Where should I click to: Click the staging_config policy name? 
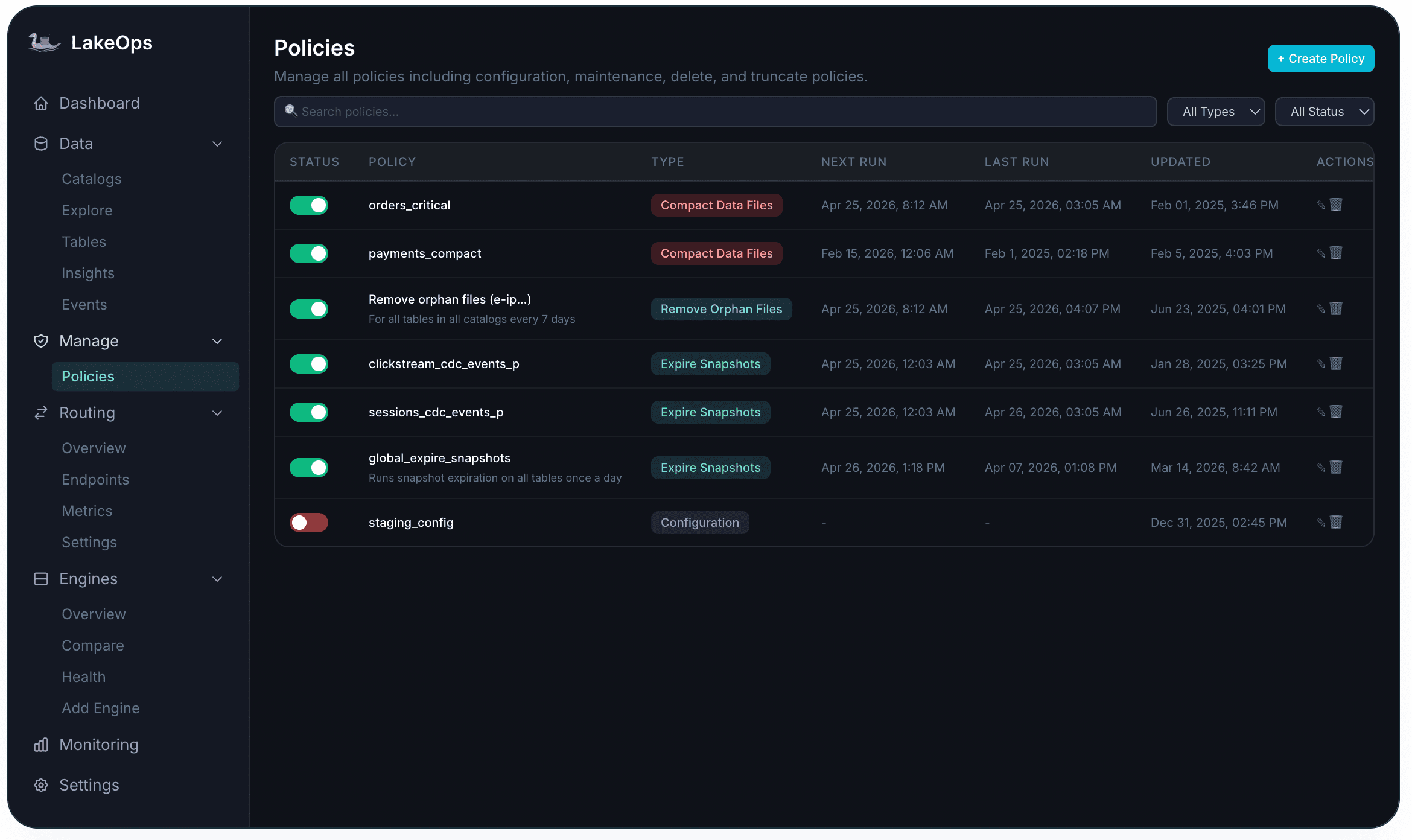point(411,523)
